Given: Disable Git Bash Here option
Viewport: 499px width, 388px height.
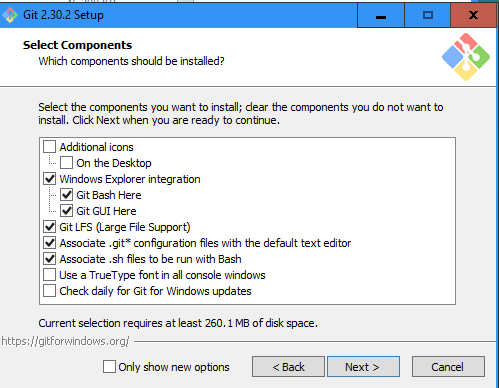Looking at the screenshot, I should [66, 195].
